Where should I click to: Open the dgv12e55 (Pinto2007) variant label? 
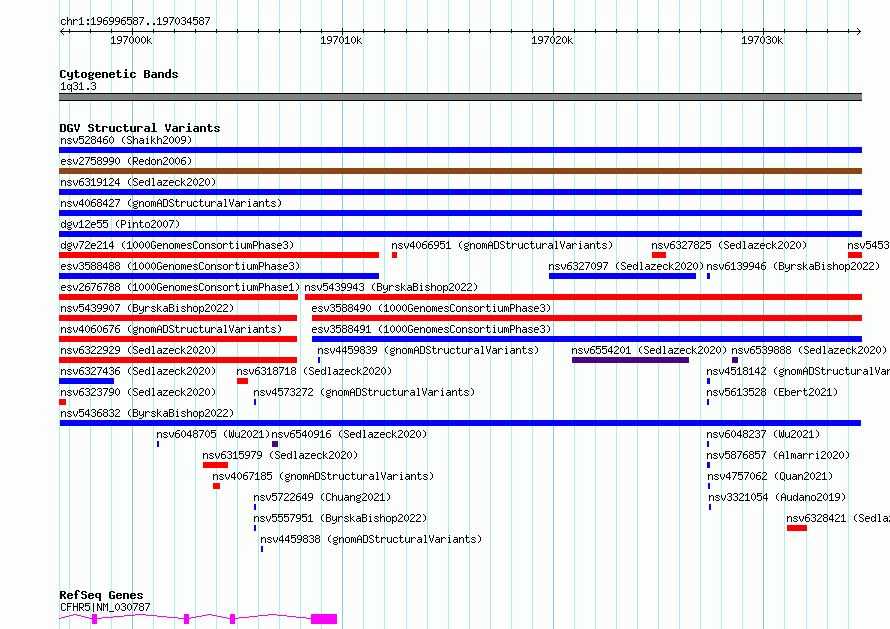(x=120, y=224)
